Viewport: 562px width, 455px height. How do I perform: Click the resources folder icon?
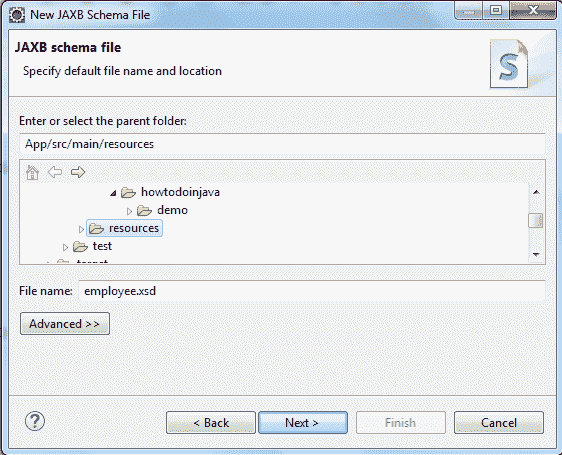(96, 228)
